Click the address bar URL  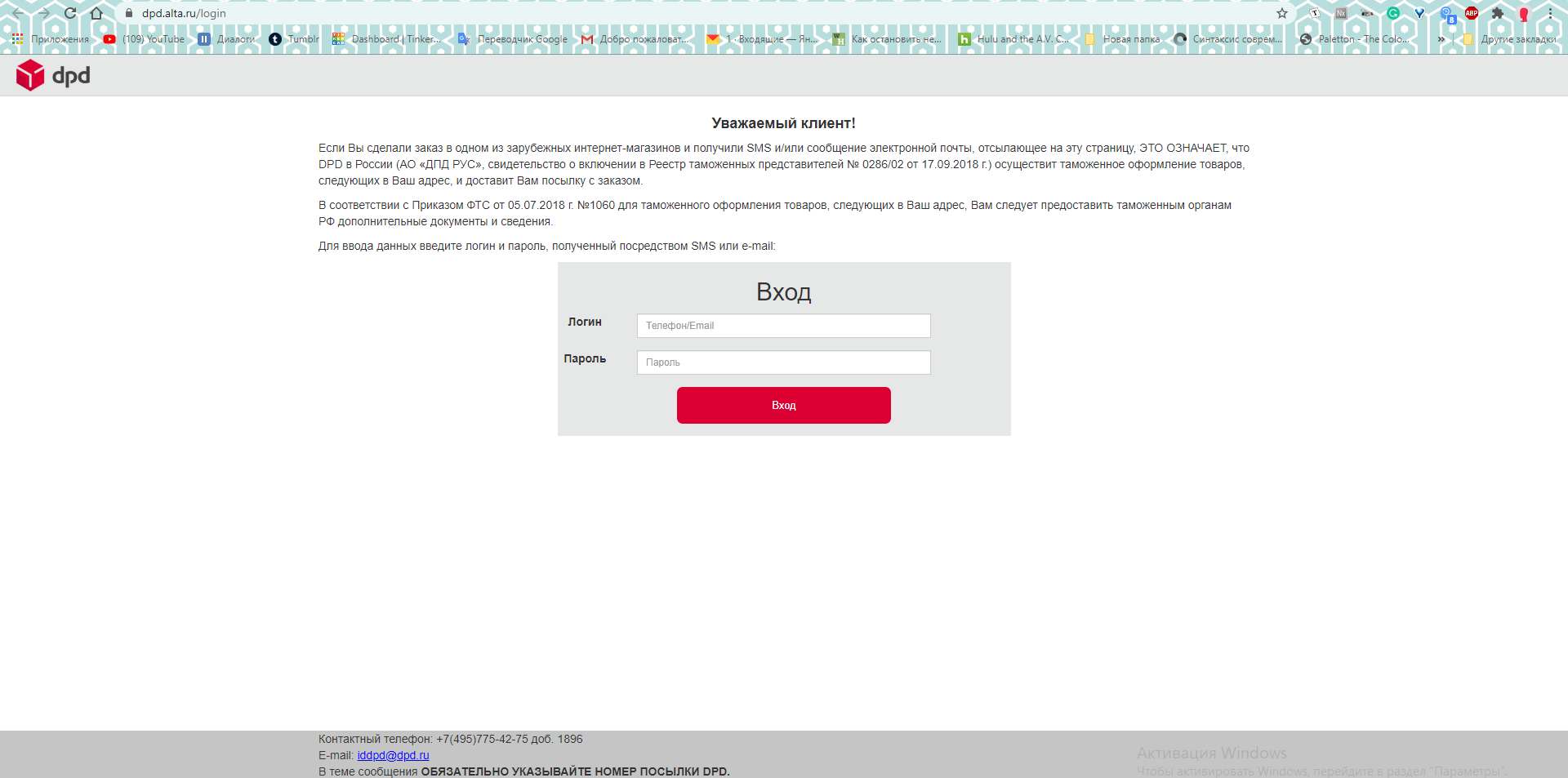pos(184,13)
